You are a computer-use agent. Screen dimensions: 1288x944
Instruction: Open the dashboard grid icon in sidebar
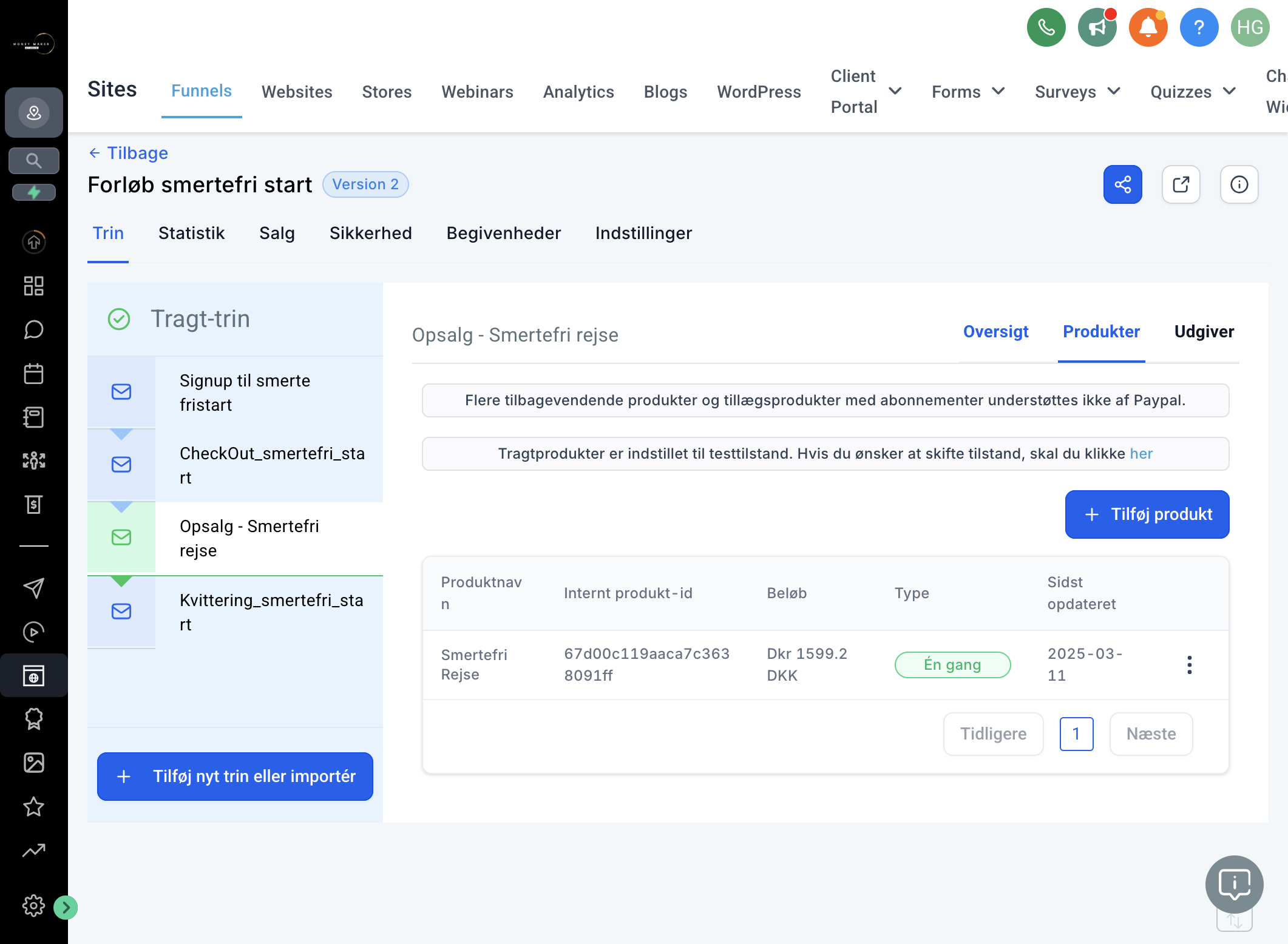(x=34, y=286)
